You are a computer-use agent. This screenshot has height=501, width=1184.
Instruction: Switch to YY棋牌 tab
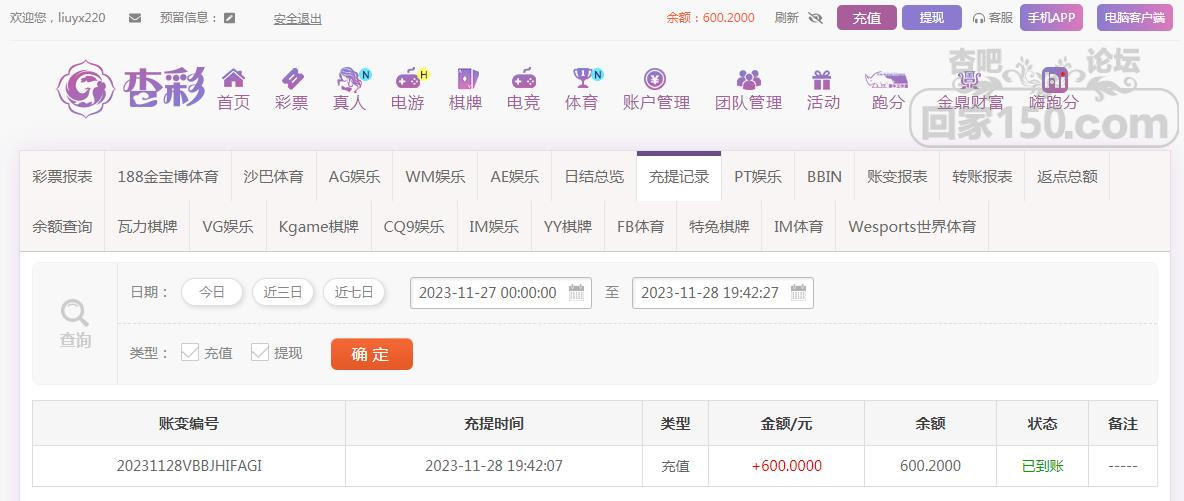click(x=568, y=227)
